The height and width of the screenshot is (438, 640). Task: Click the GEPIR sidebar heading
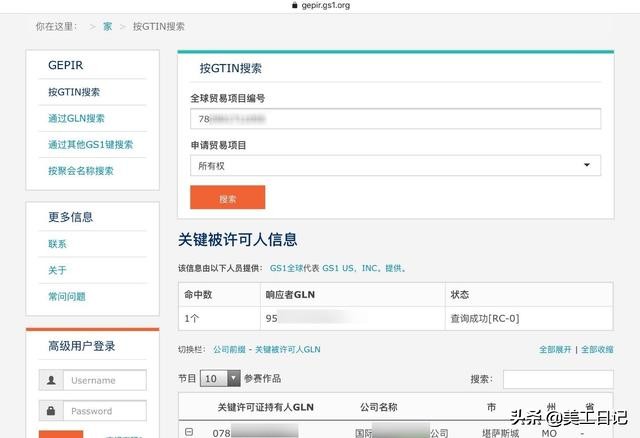tap(65, 65)
